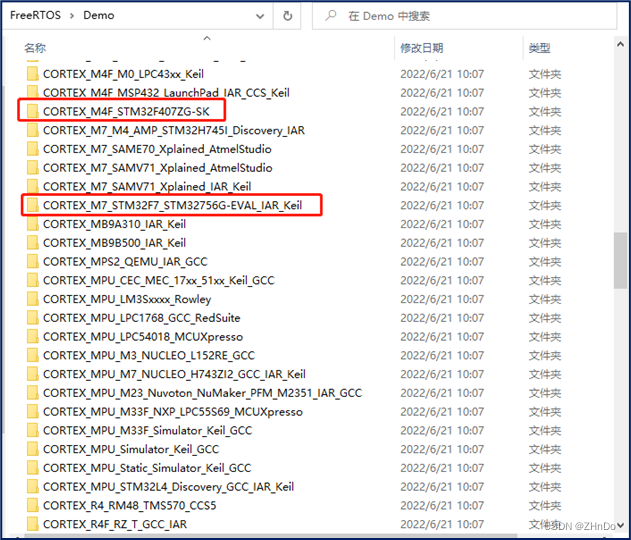Select CORTEX_MPU_Static_Simulator_Keil_GCC folder name
Image resolution: width=631 pixels, height=540 pixels.
pos(147,468)
